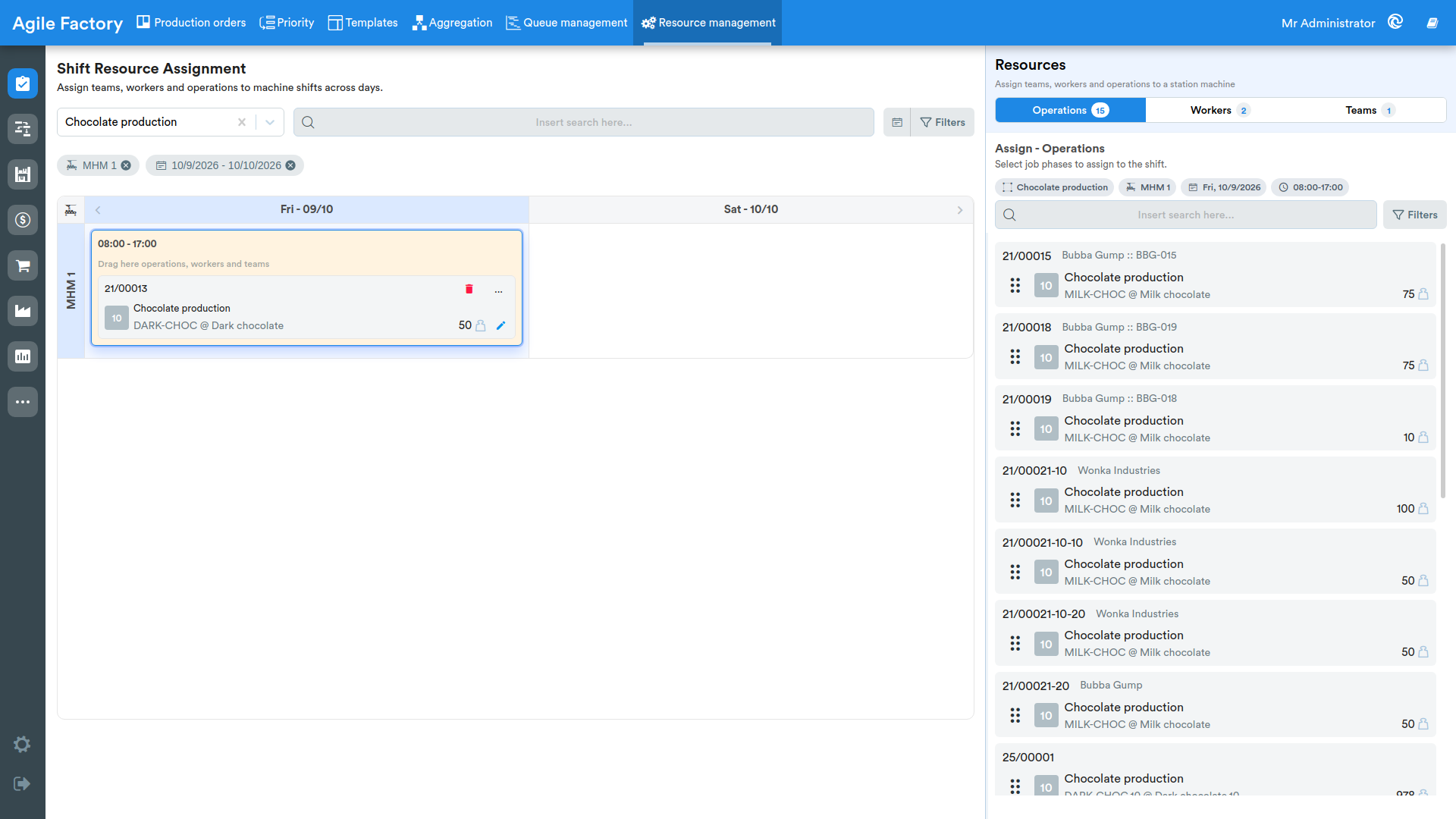Open the shopping cart sidebar icon
Viewport: 1456px width, 819px height.
(23, 265)
